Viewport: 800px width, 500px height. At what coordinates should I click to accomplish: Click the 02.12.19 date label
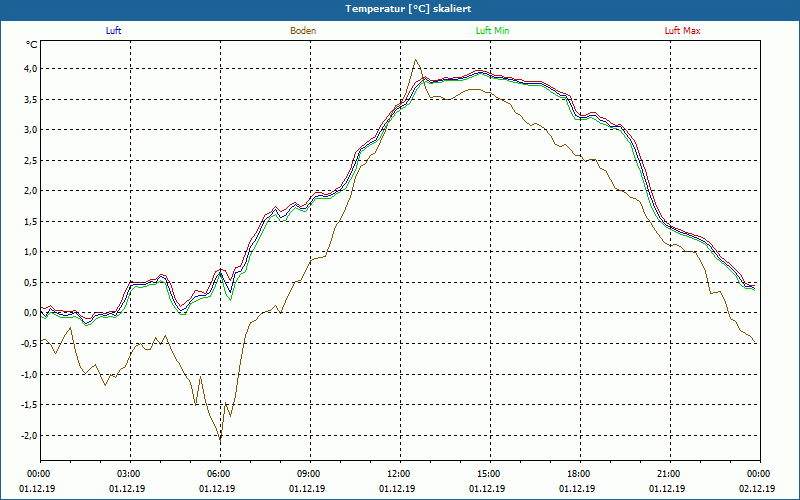click(757, 489)
